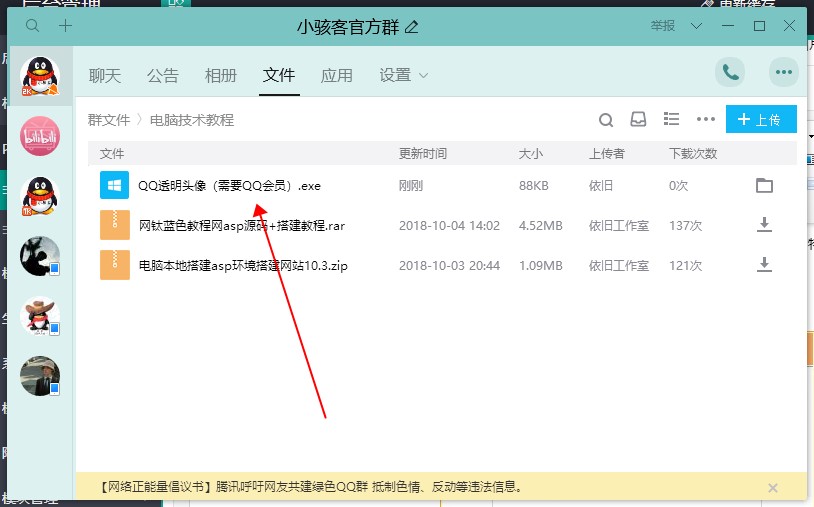The height and width of the screenshot is (507, 814).
Task: Open the exe file's folder location
Action: 764,185
